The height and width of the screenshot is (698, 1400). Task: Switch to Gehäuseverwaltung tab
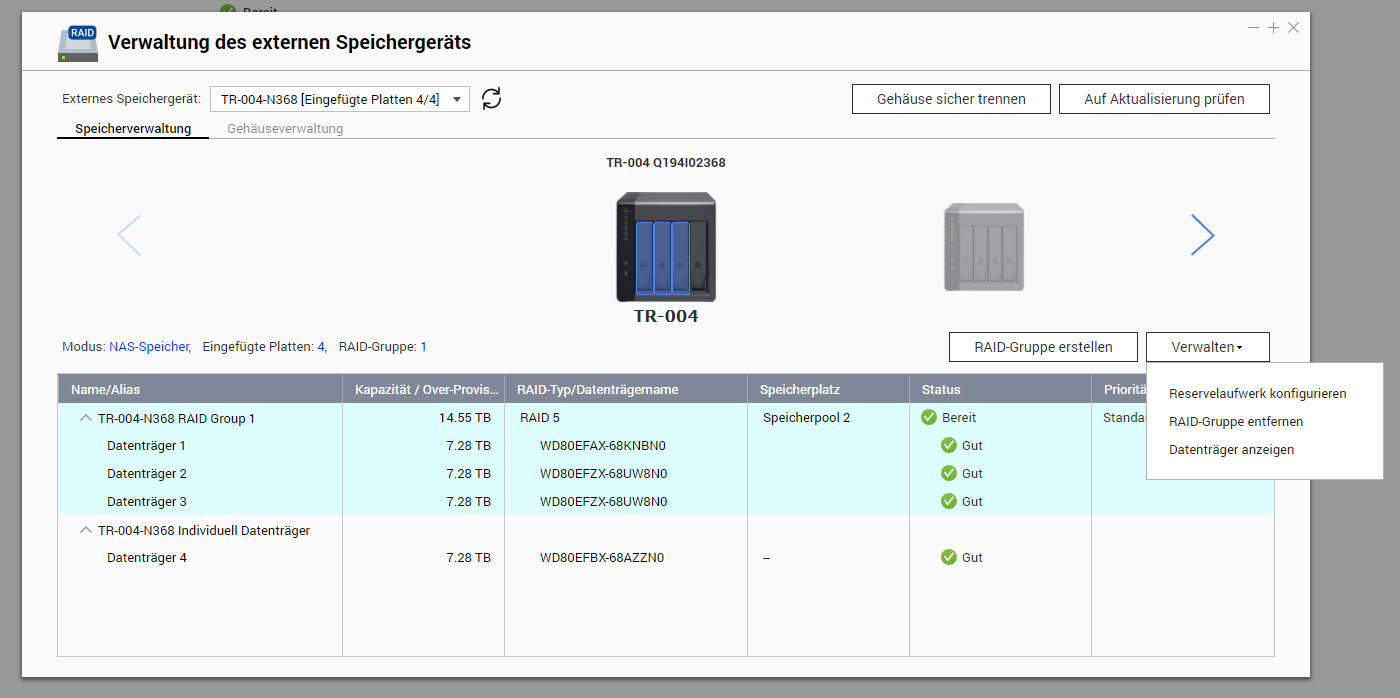click(x=285, y=128)
